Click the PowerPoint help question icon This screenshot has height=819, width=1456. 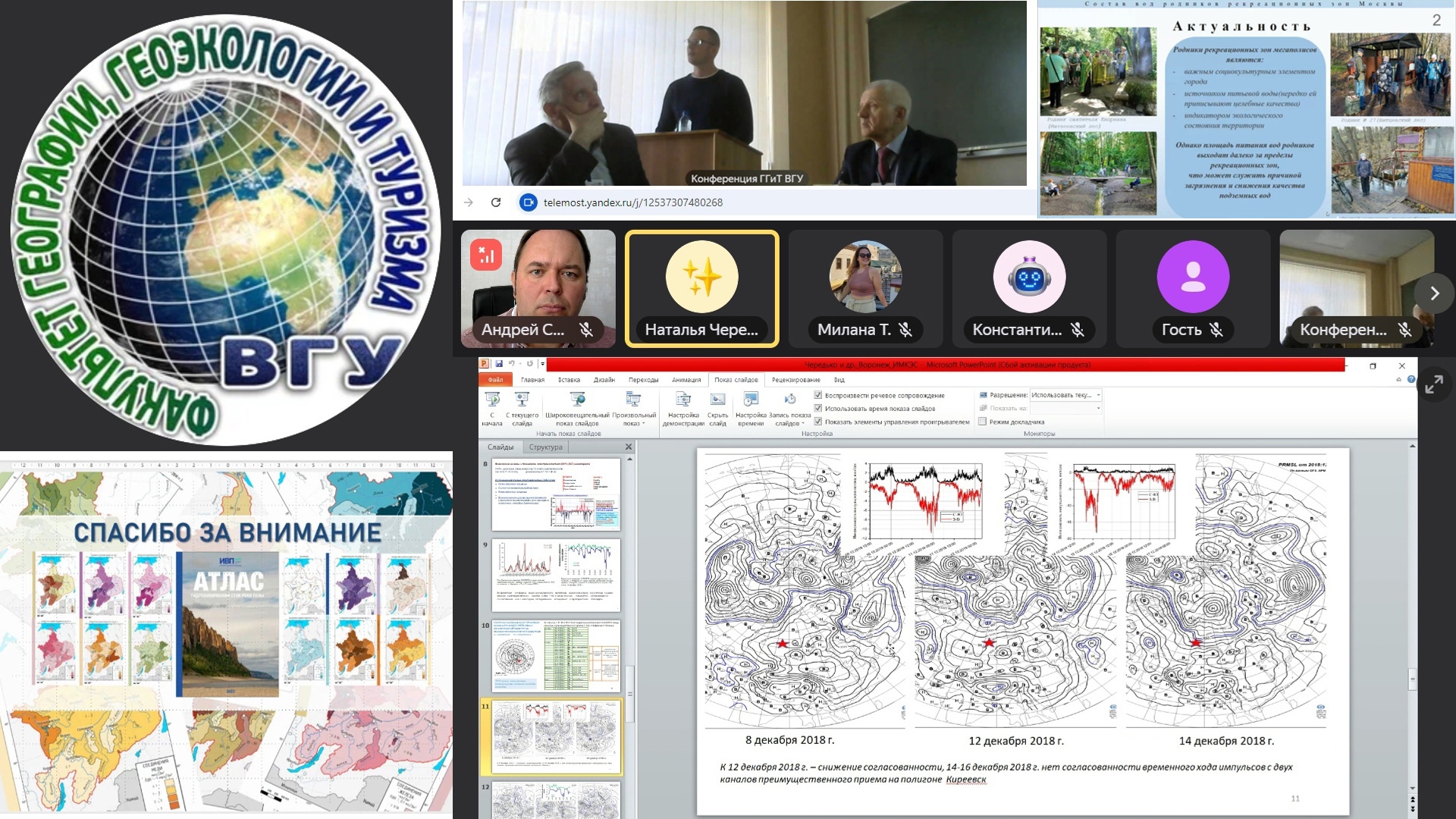click(1411, 379)
